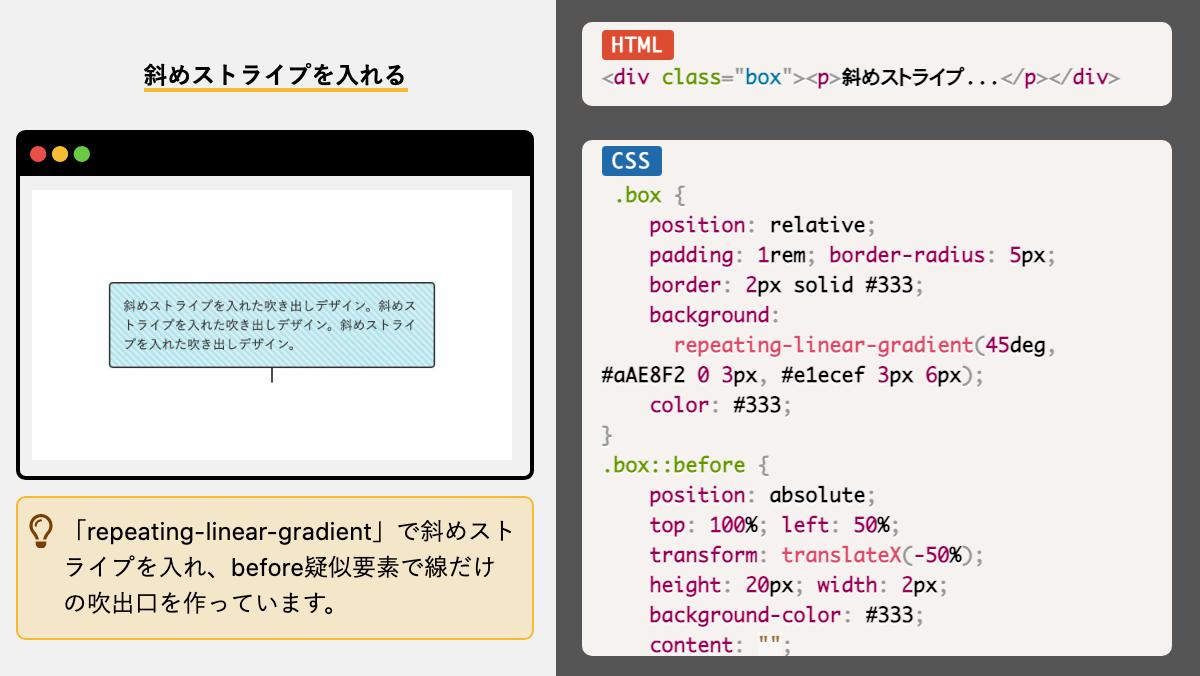Click the CSS label badge
The height and width of the screenshot is (676, 1200).
tap(631, 161)
